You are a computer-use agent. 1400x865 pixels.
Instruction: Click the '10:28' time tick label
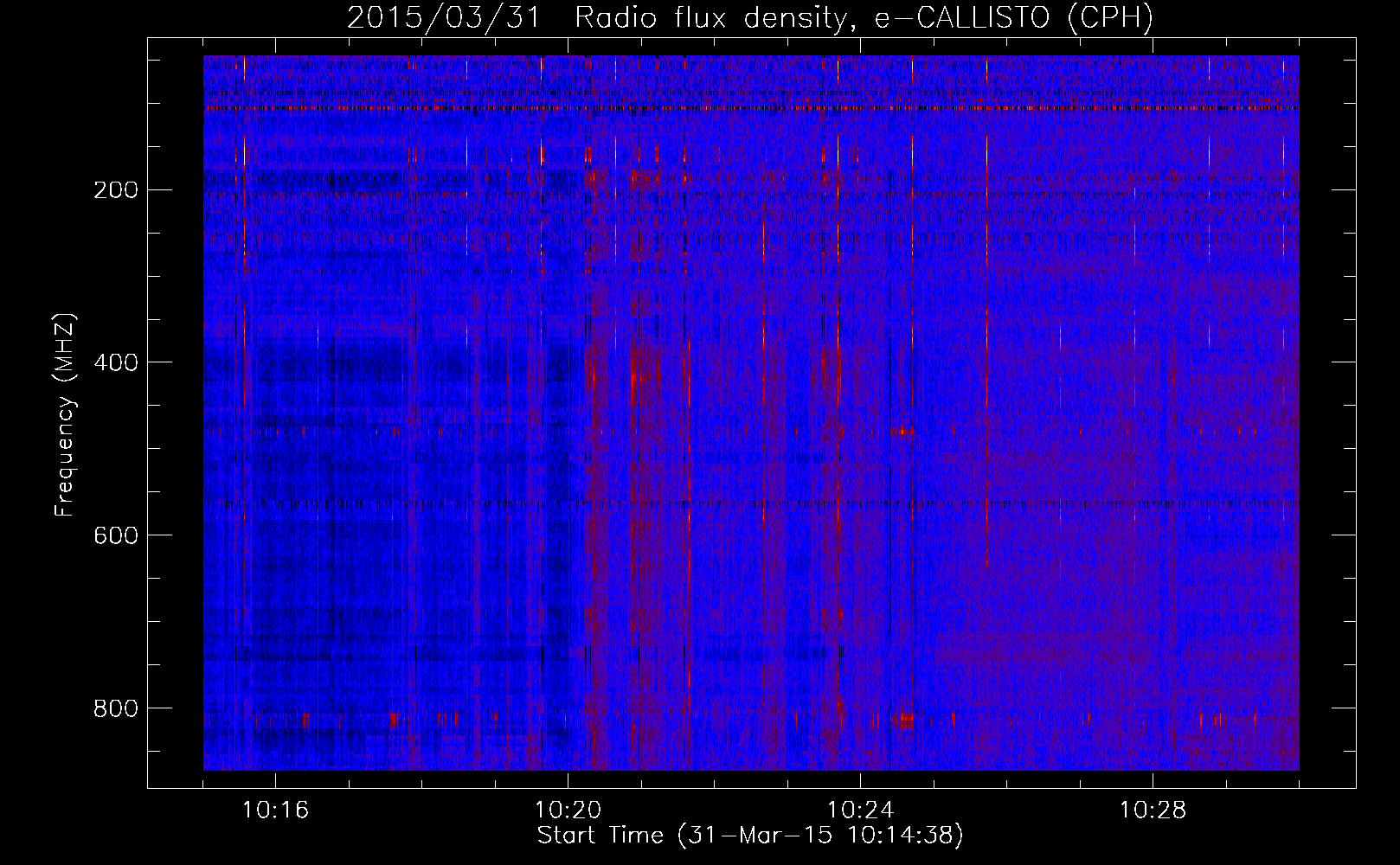click(1153, 811)
